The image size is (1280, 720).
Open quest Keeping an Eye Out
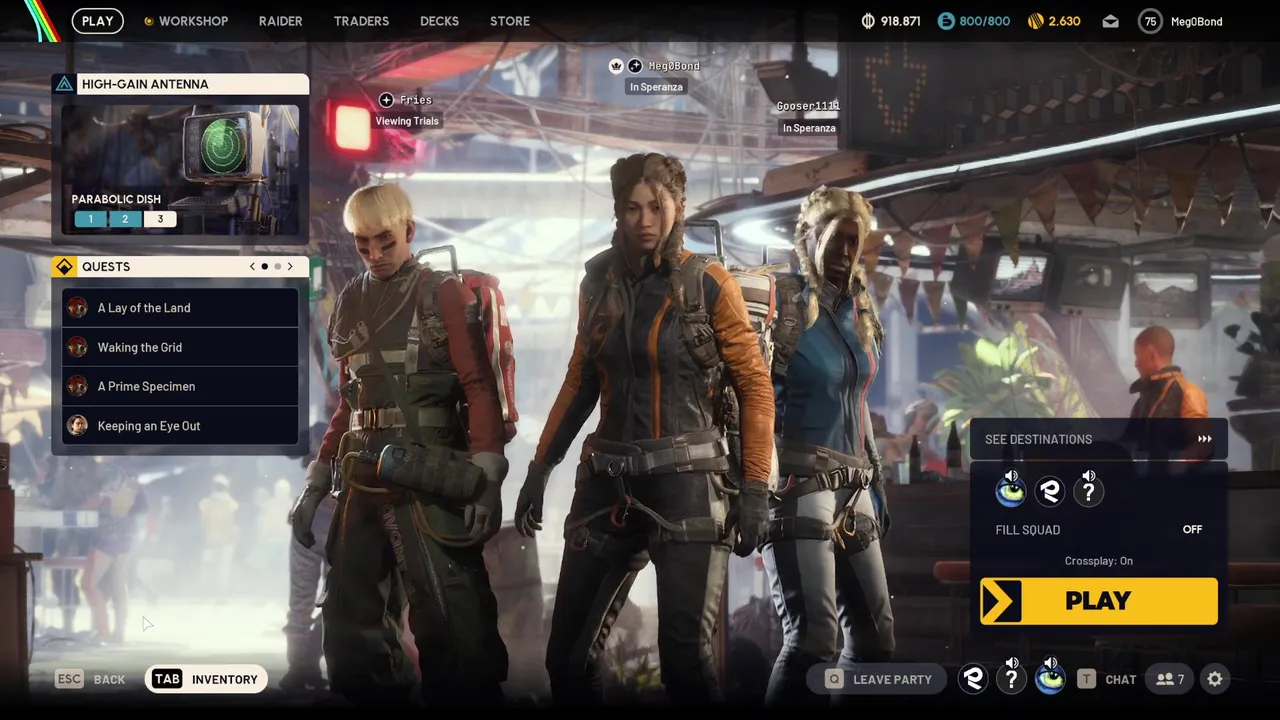[x=180, y=426]
